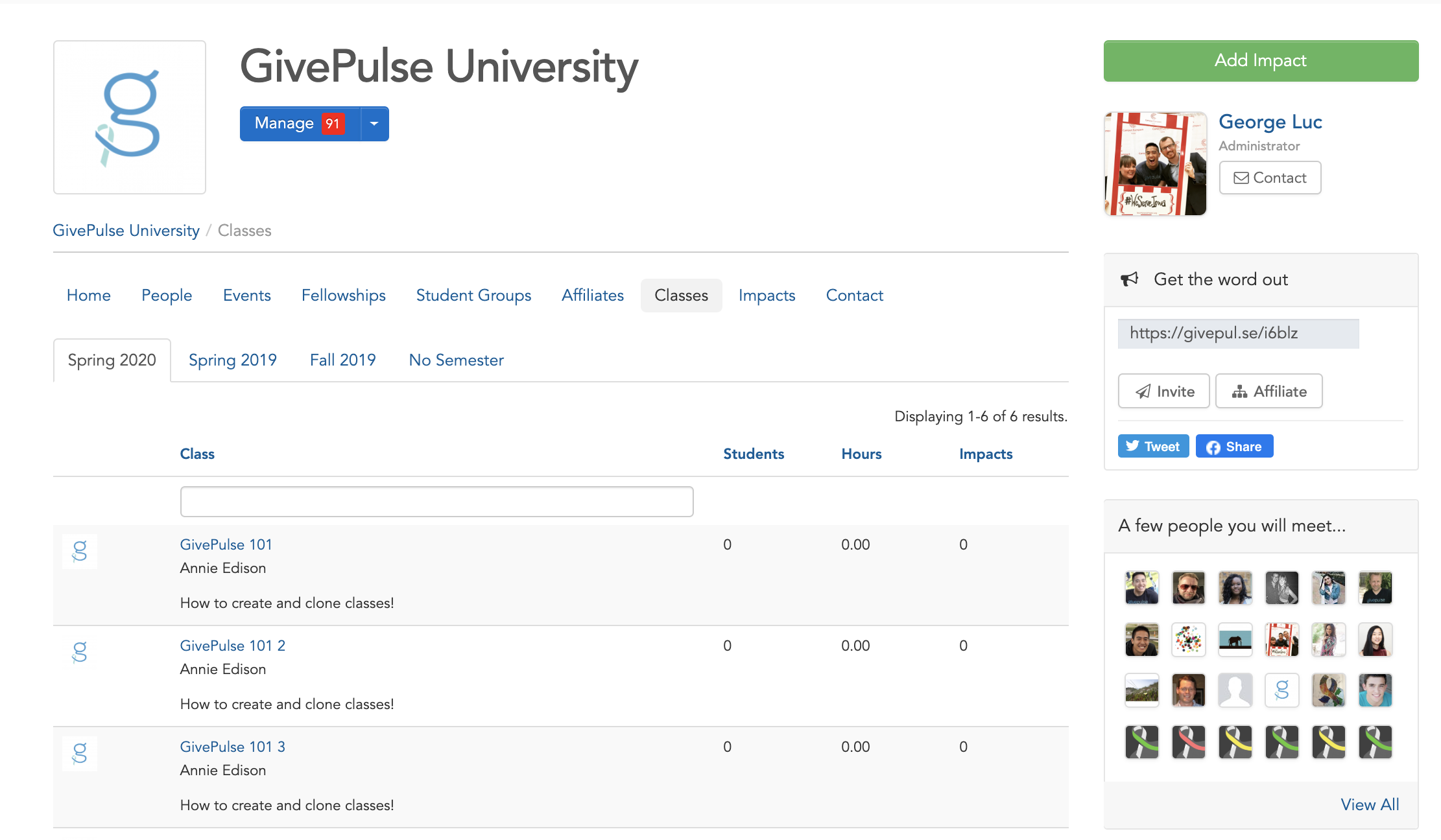Click the Twitter Tweet button

(x=1153, y=447)
